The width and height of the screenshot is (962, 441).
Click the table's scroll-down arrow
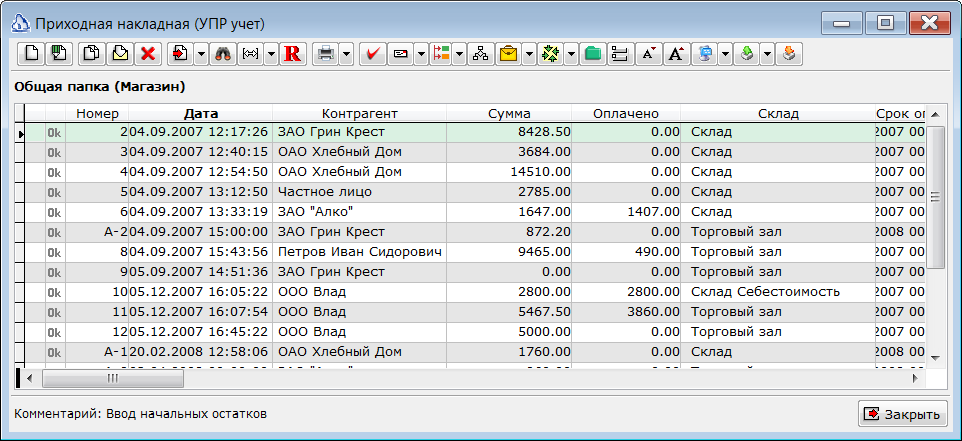pyautogui.click(x=934, y=358)
